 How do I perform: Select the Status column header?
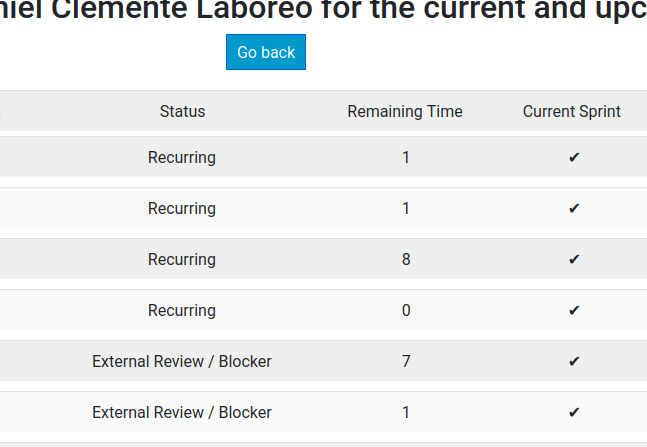point(182,111)
